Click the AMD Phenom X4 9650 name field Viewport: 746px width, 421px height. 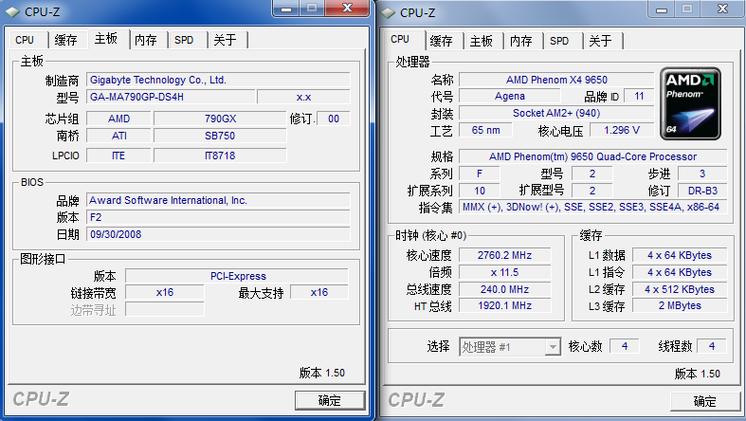(x=560, y=80)
